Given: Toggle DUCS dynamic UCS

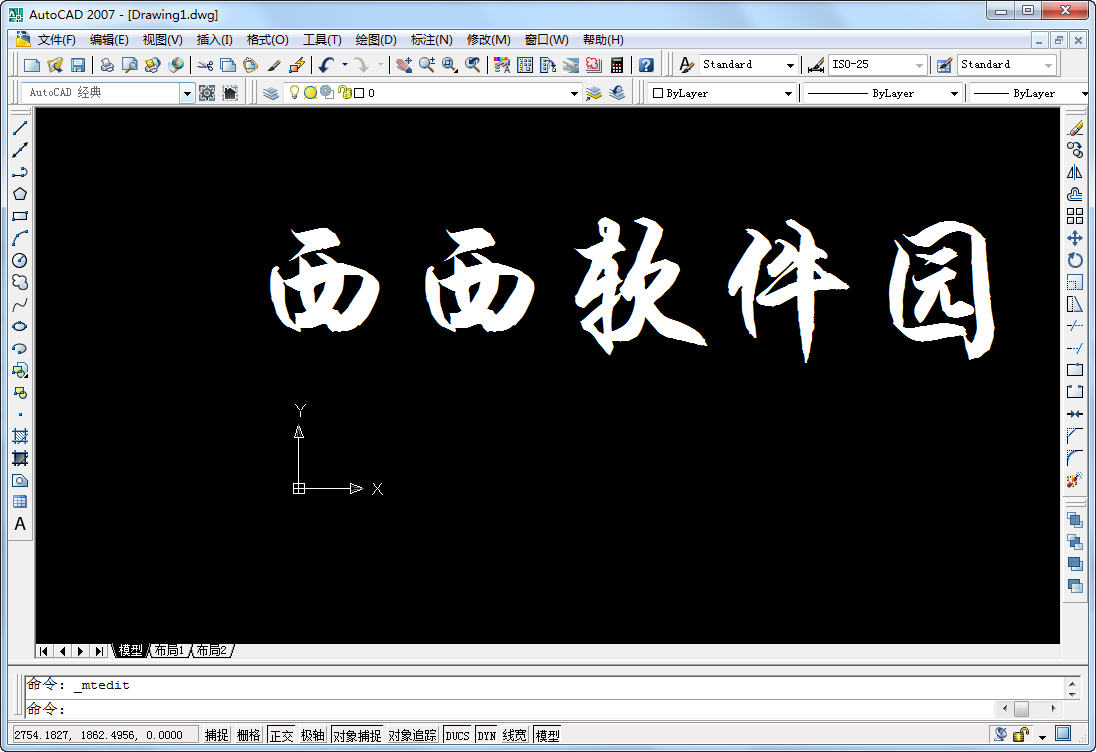Looking at the screenshot, I should [x=457, y=735].
